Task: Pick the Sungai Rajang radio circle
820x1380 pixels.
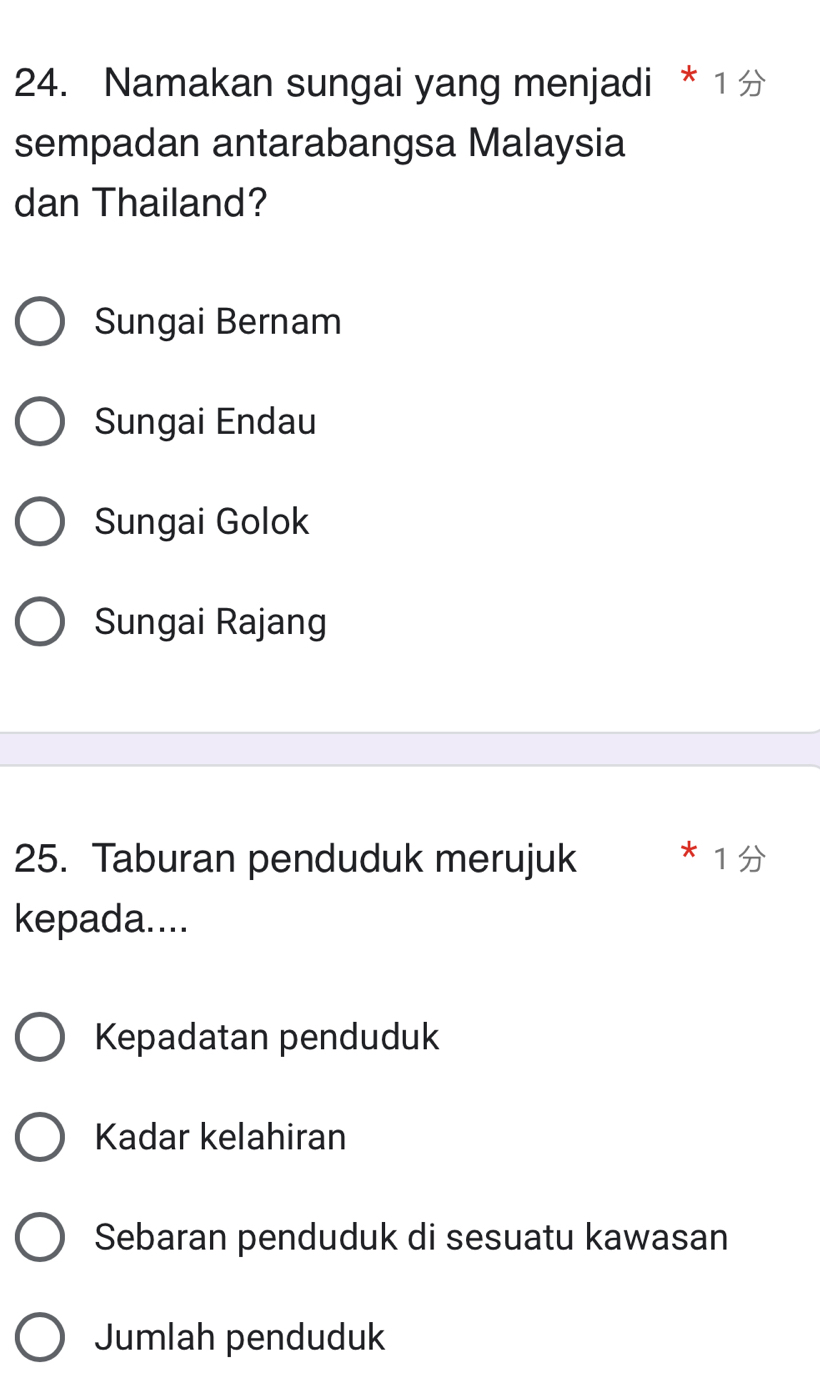Action: (x=40, y=622)
